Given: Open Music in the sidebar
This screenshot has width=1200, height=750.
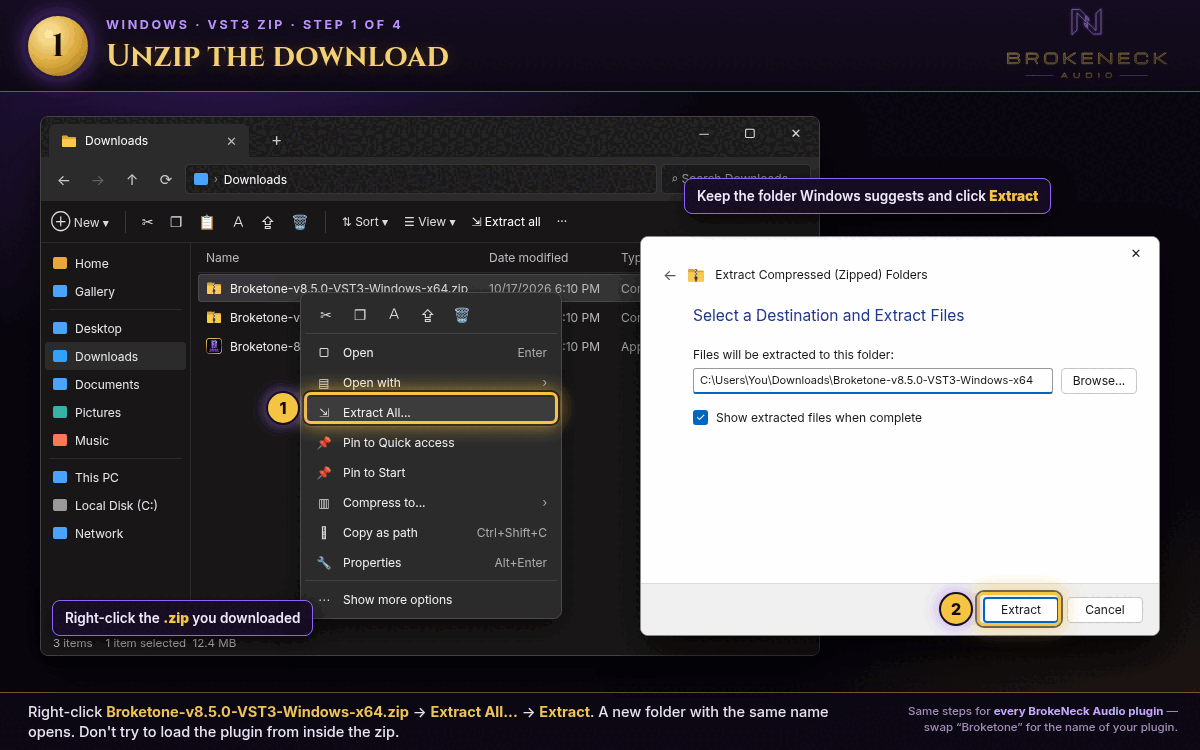Looking at the screenshot, I should [115, 441].
